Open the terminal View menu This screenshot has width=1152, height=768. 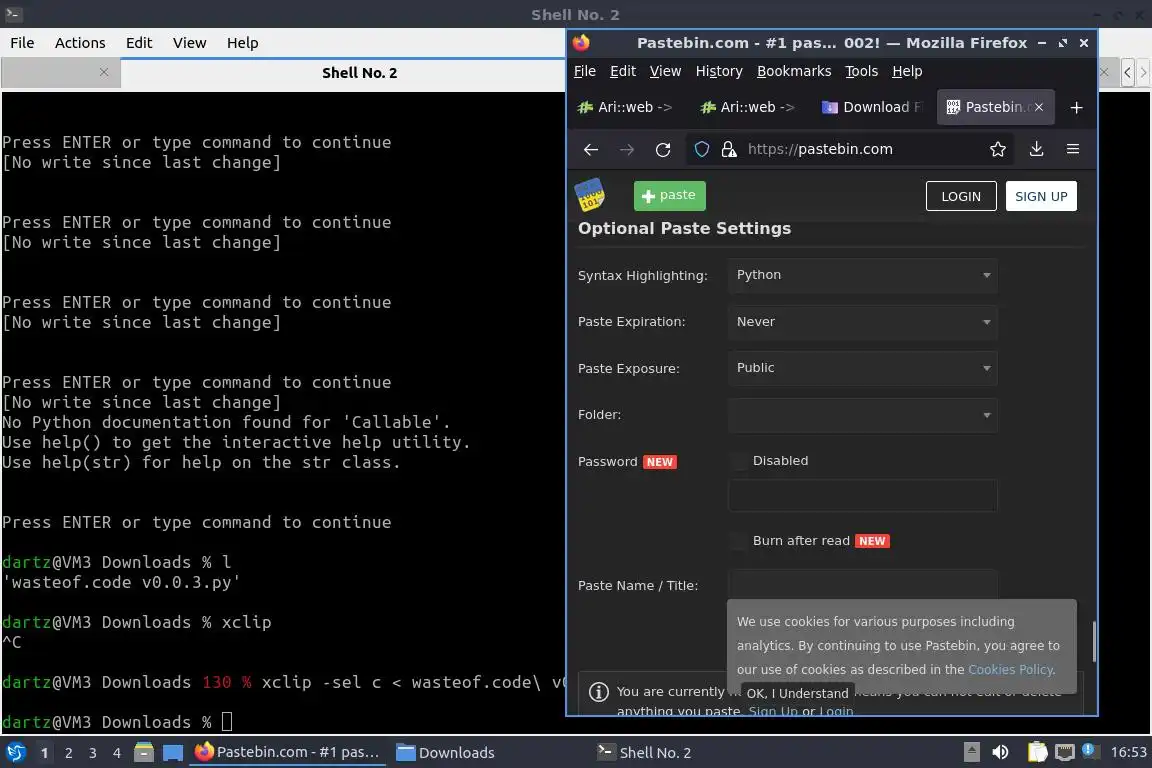click(x=190, y=43)
